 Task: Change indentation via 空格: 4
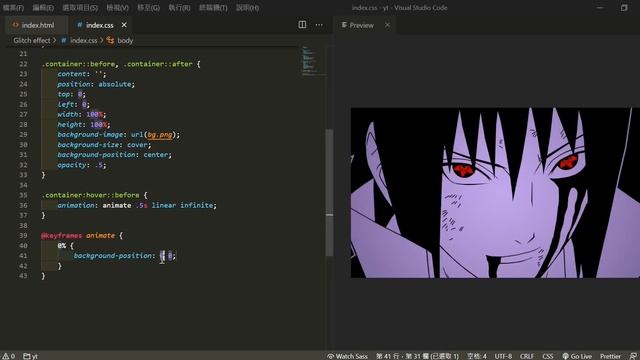[x=477, y=356]
